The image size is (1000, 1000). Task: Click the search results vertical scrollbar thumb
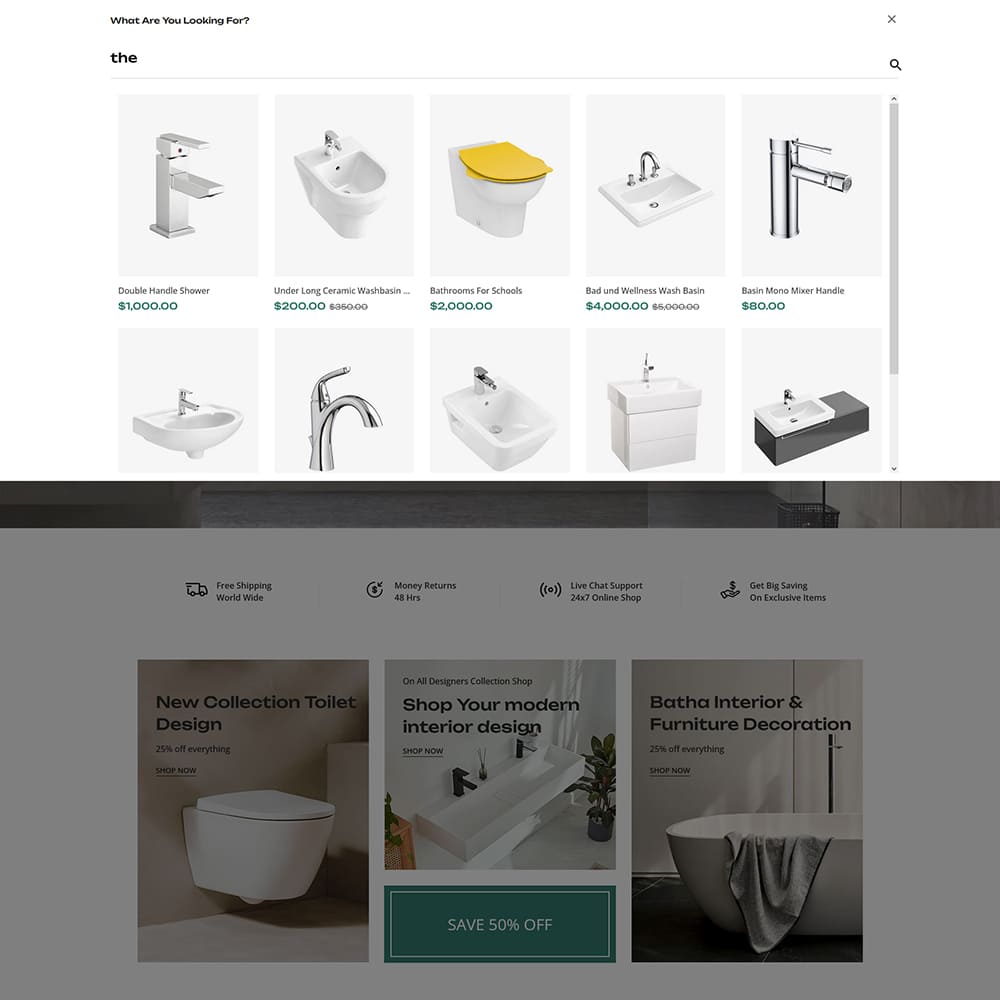coord(893,239)
